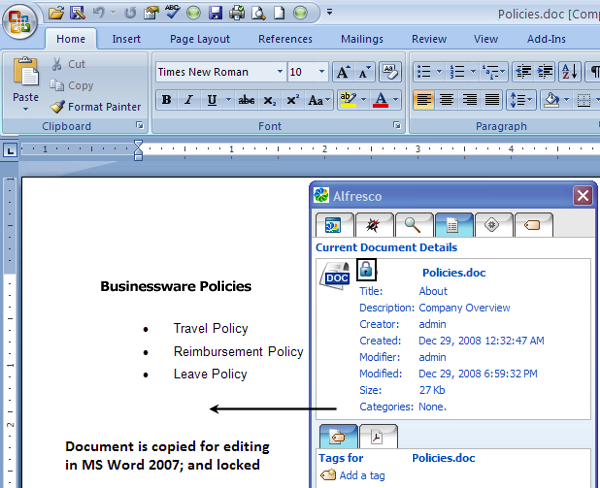Switch to References ribbon tab
The image size is (600, 488).
(285, 39)
